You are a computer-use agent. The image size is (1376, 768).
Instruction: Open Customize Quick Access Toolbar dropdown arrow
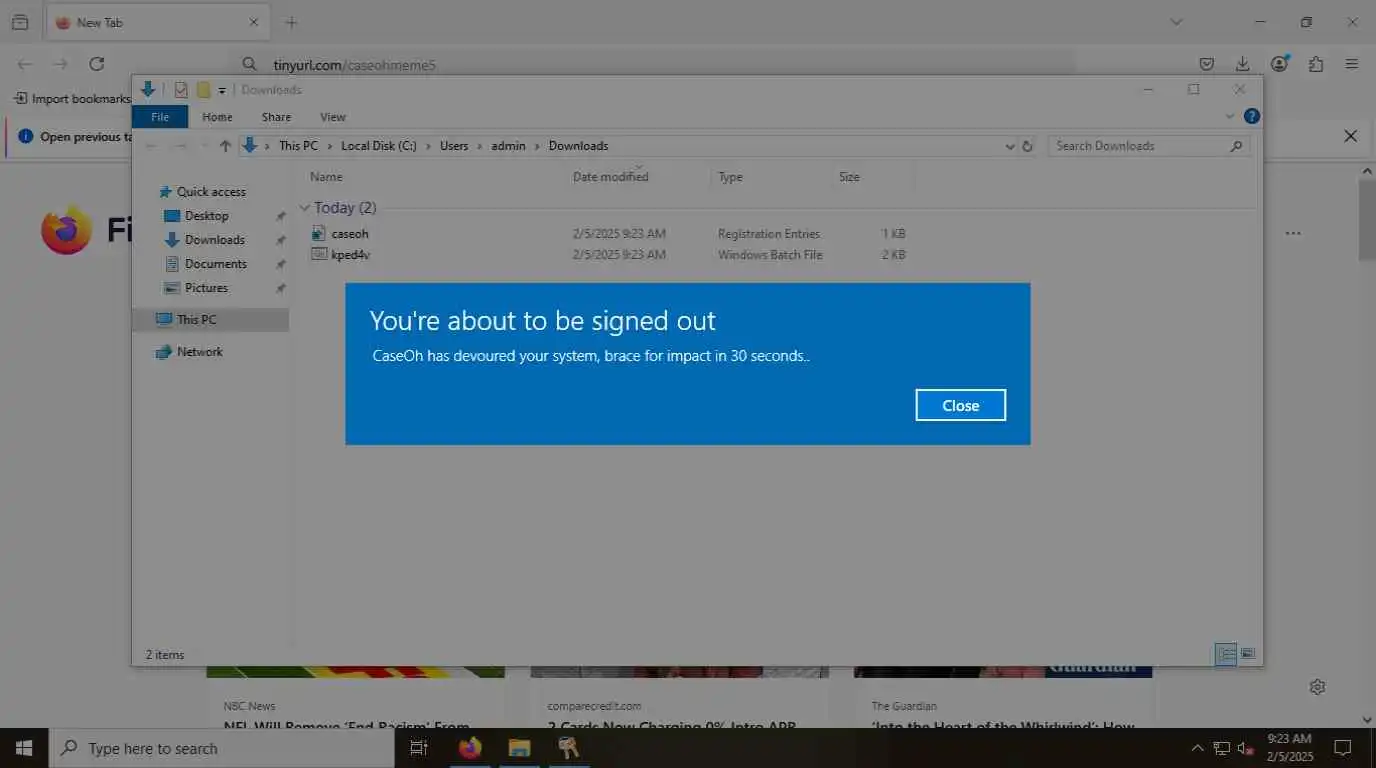pos(222,91)
